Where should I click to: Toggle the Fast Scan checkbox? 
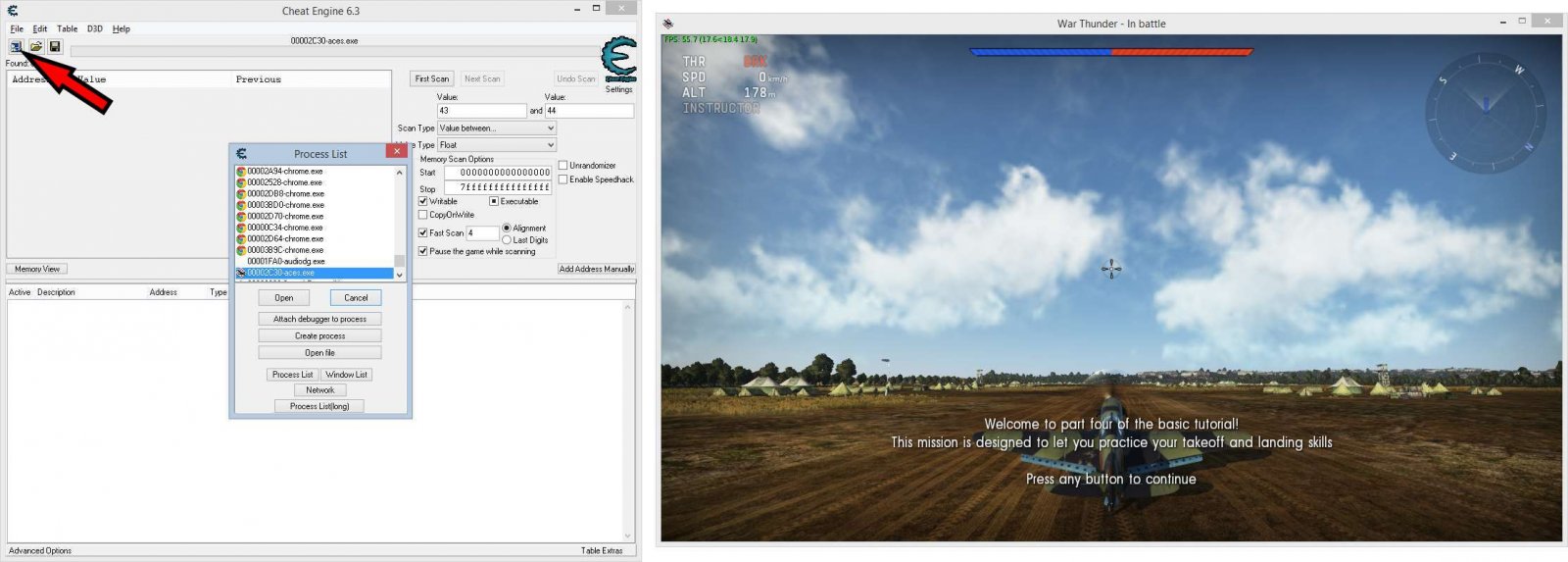423,232
